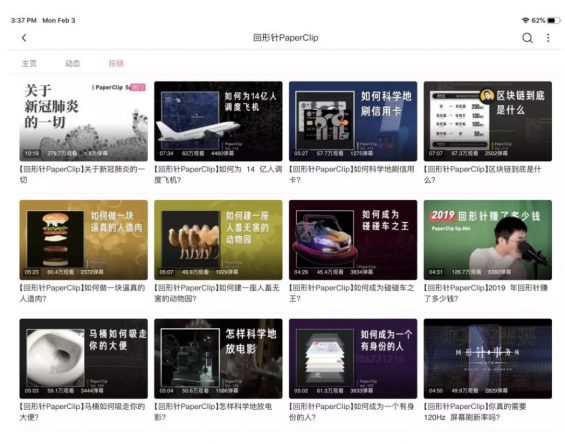
Task: Open the 2019回形针赚了多少钱 thumbnail
Action: 488,240
